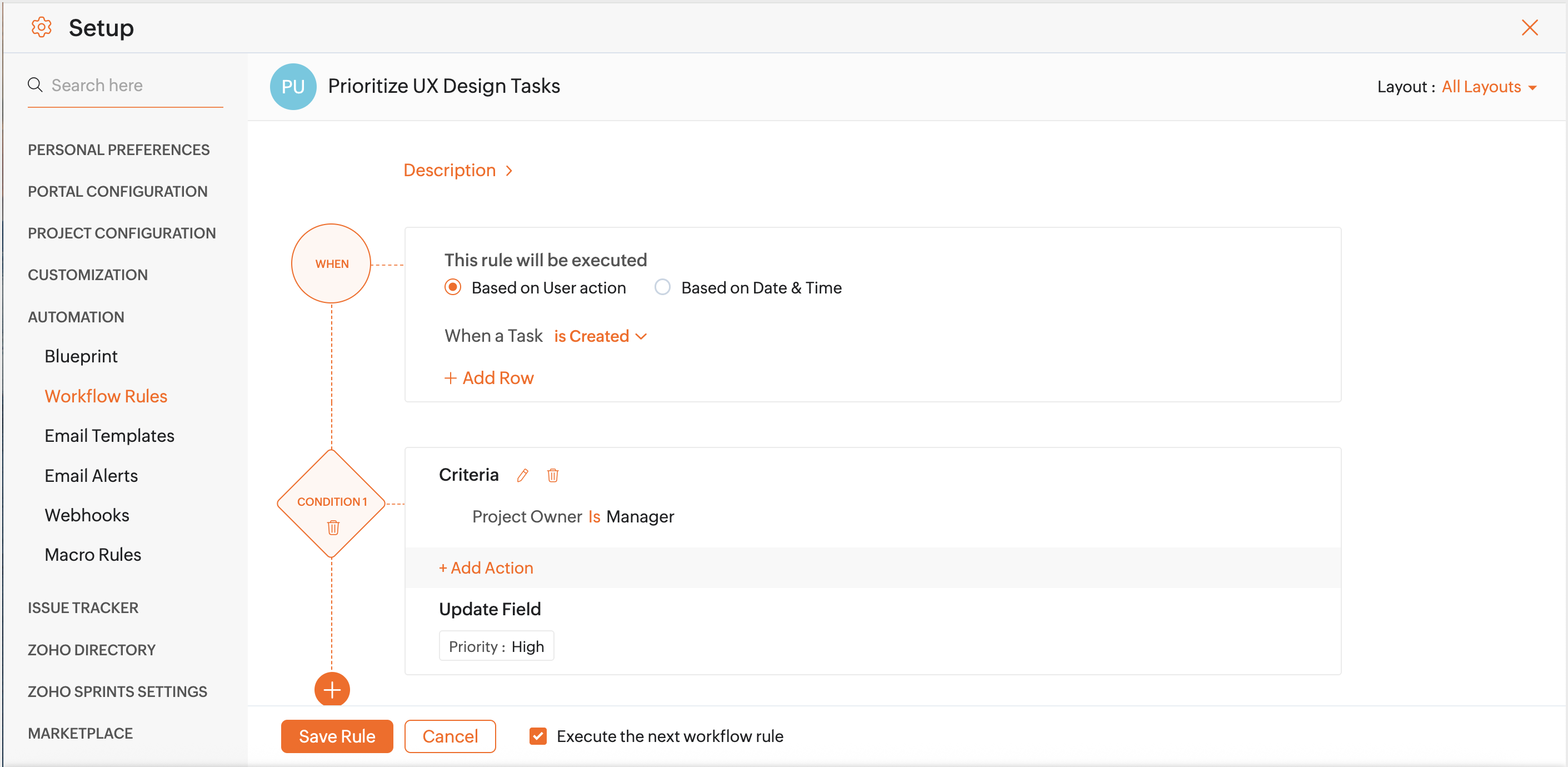
Task: Open Email Templates in the sidebar
Action: tap(109, 436)
